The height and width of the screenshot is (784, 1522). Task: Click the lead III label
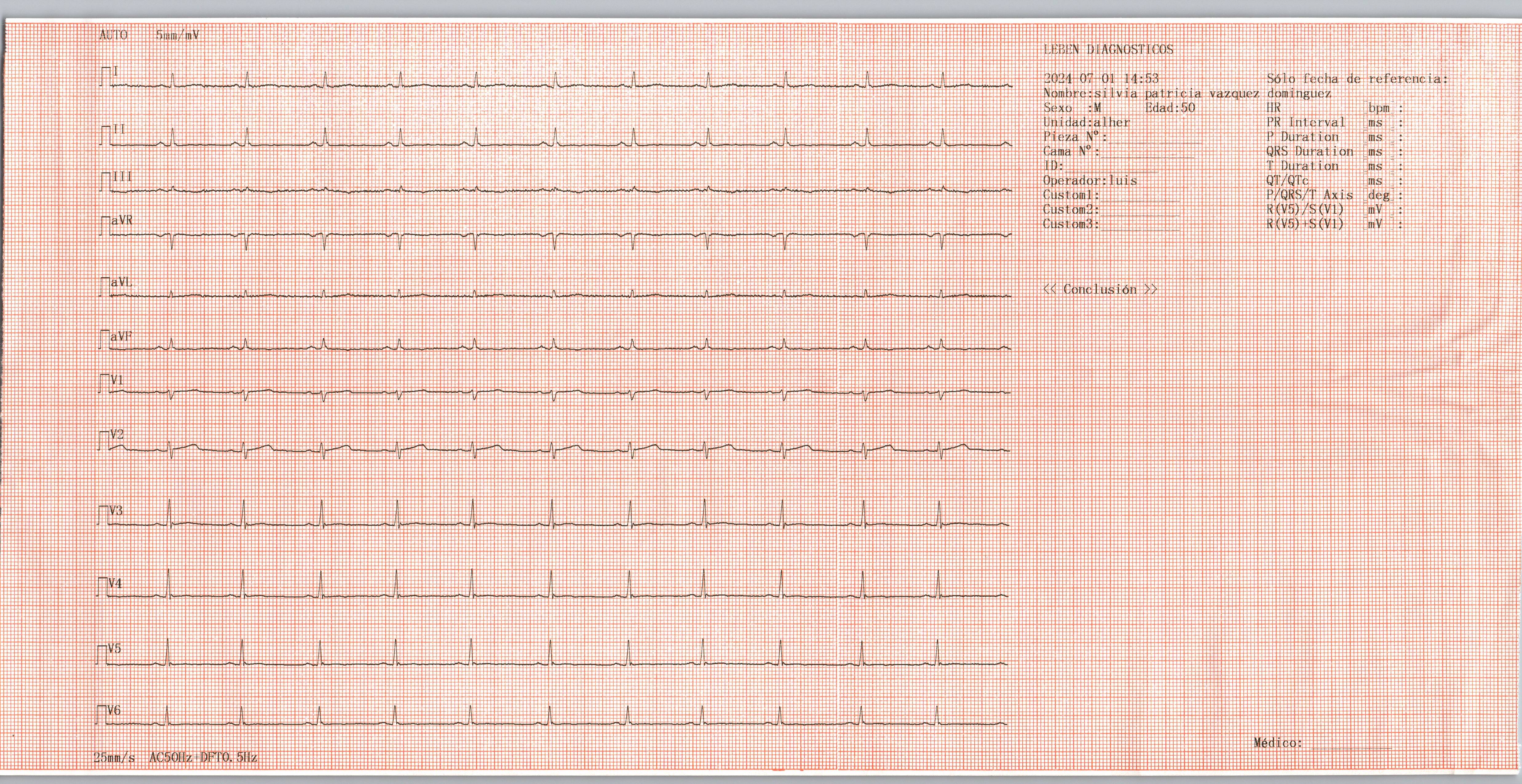click(122, 176)
